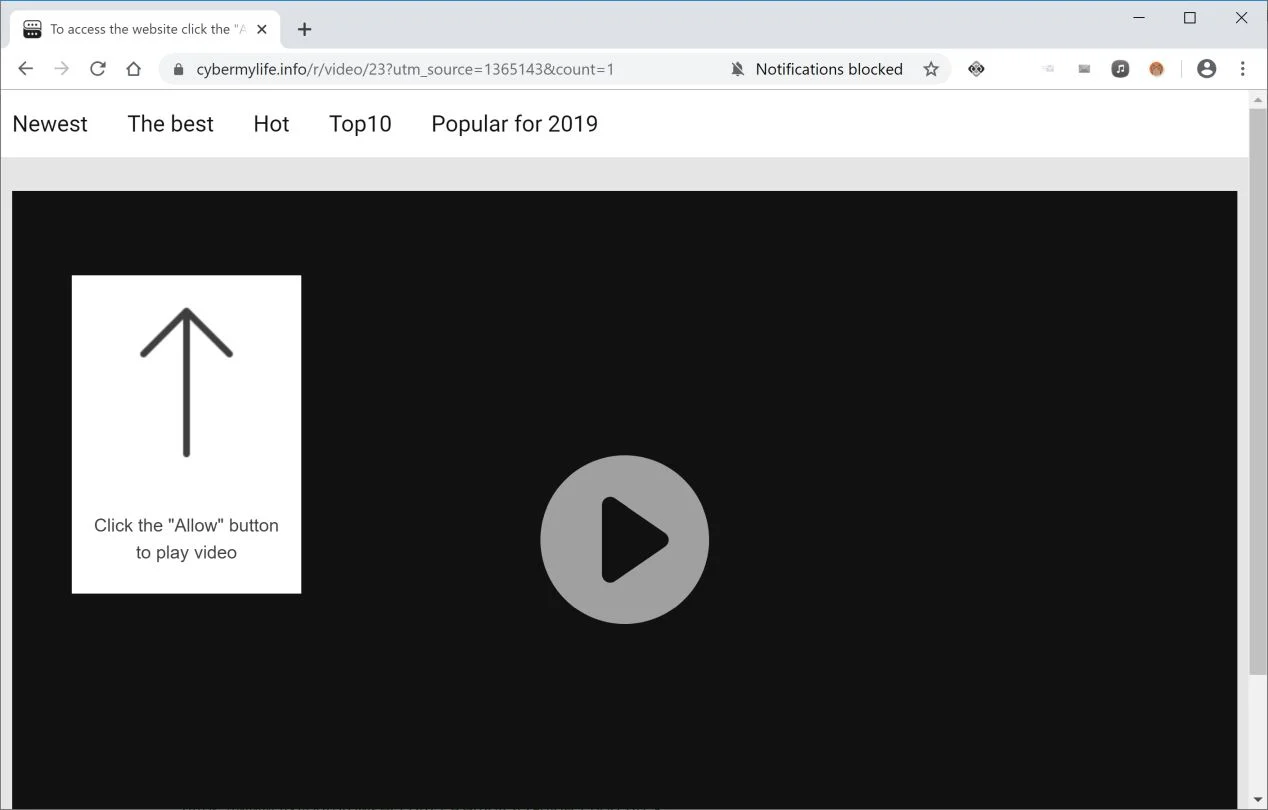Select the 'To access the website' tab
The height and width of the screenshot is (810, 1268).
point(145,29)
